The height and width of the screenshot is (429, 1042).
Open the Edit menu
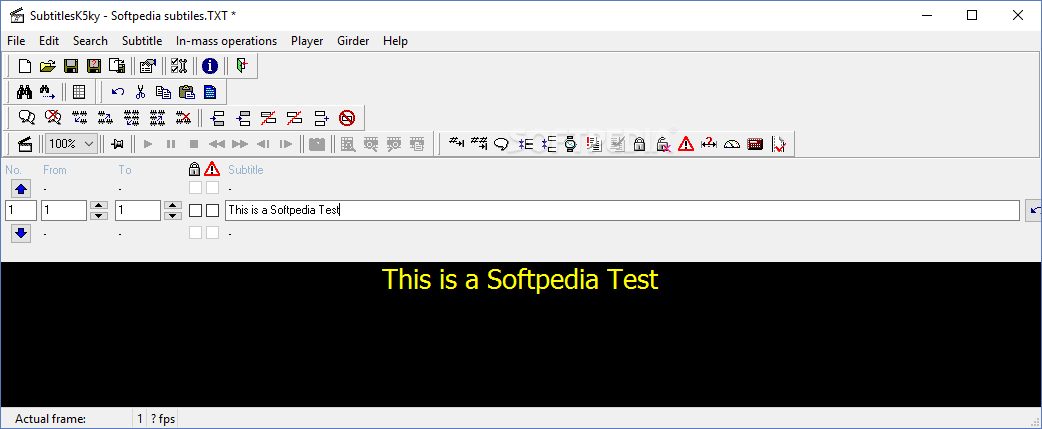coord(49,41)
